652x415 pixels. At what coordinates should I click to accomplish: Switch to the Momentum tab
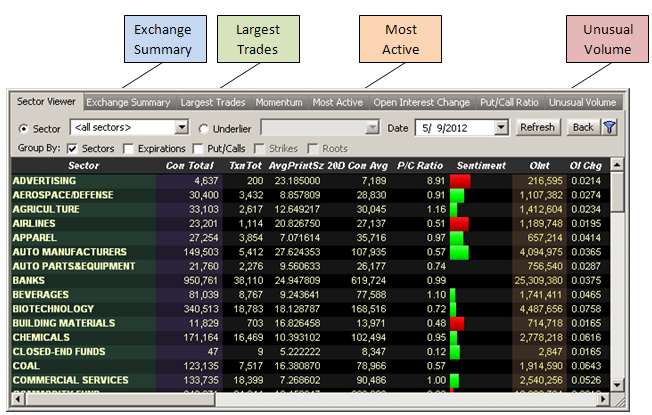click(279, 102)
